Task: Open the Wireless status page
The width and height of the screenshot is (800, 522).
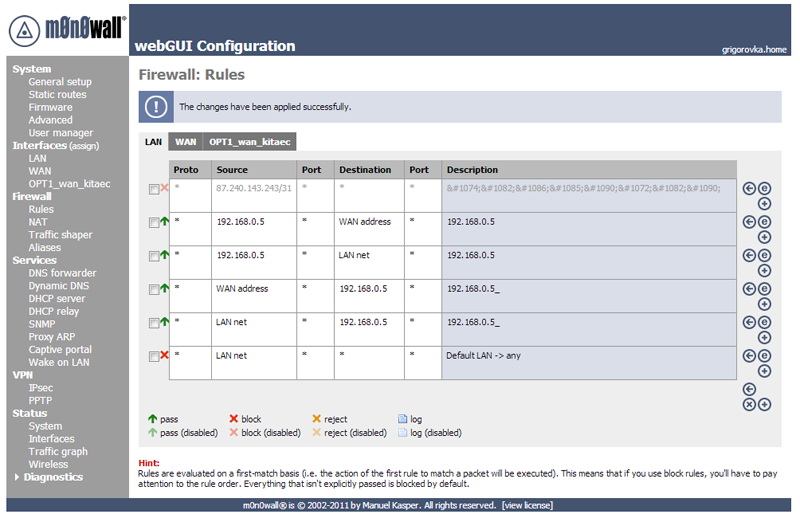Action: click(x=48, y=464)
